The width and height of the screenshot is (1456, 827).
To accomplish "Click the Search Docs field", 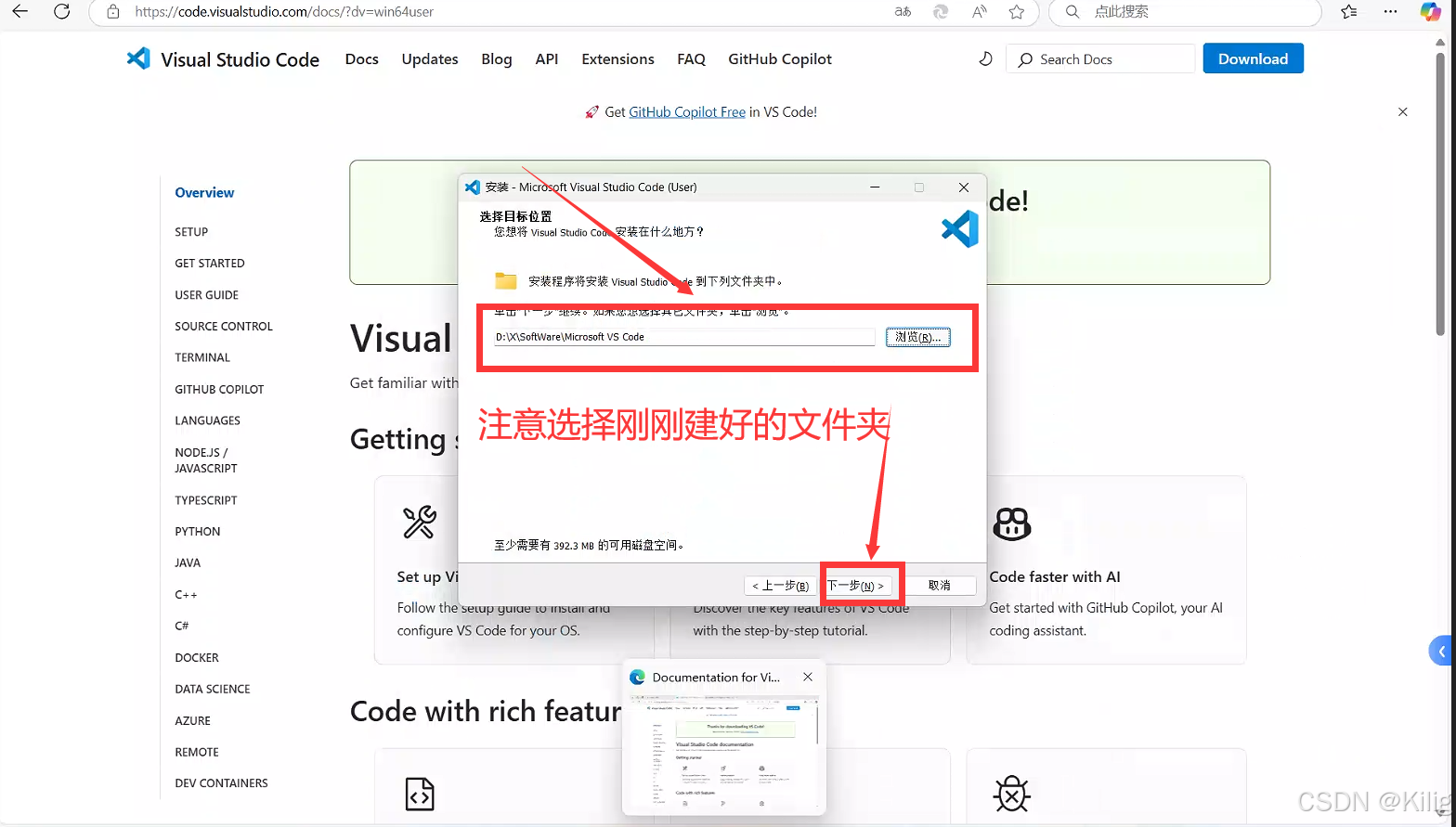I will coord(1100,58).
